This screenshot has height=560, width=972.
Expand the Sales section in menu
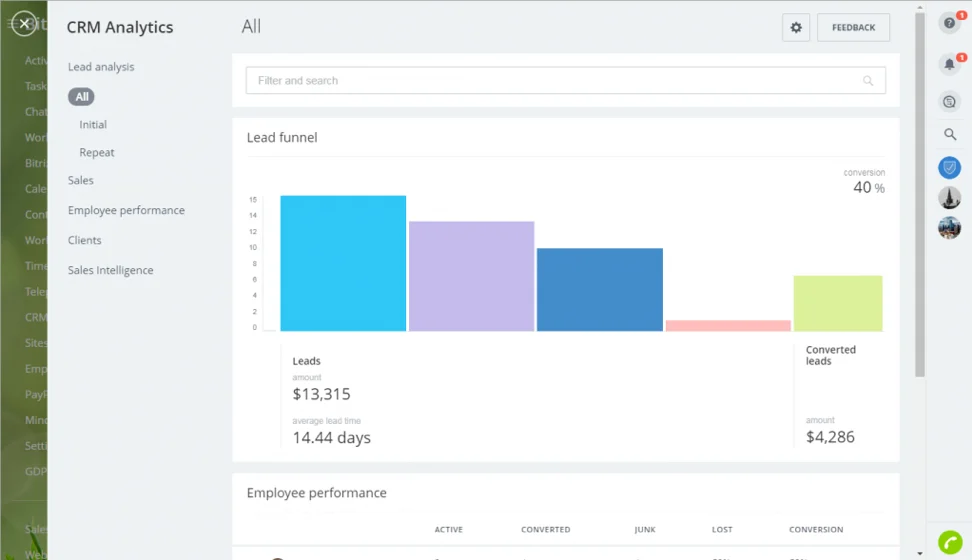(81, 181)
